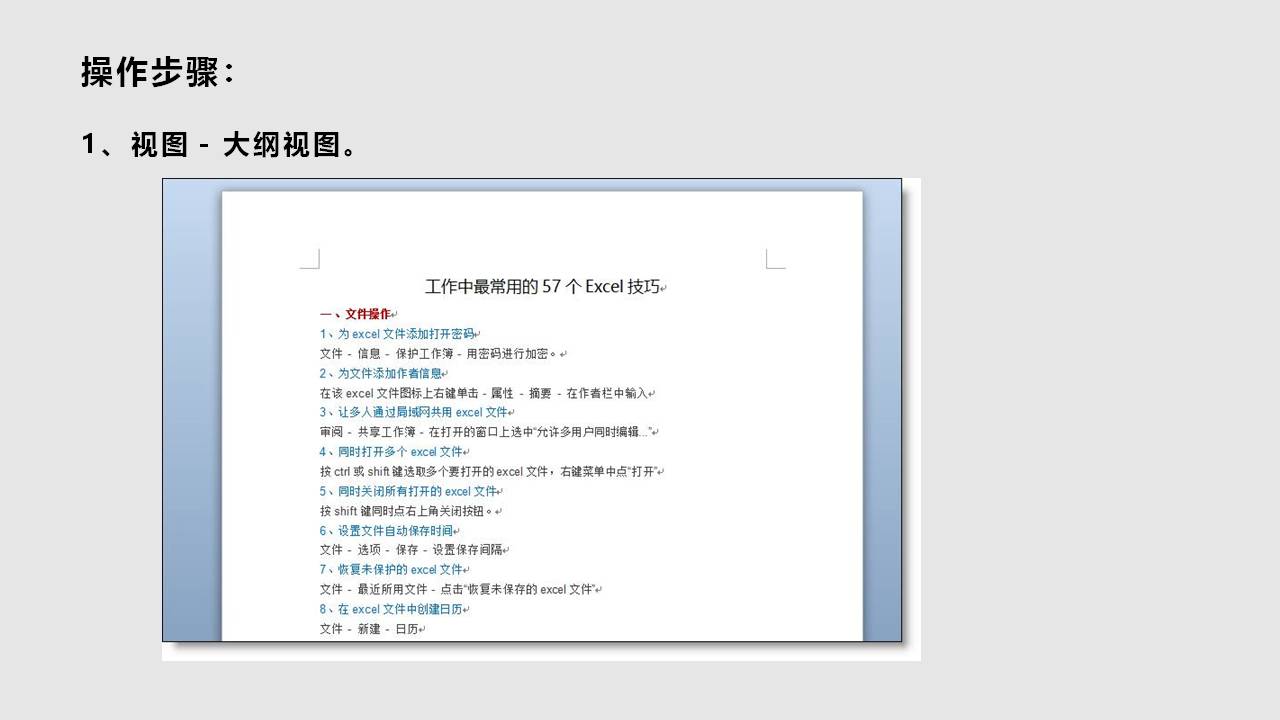Click the line 文件 - 新建 - 日历
The width and height of the screenshot is (1280, 720).
point(369,629)
